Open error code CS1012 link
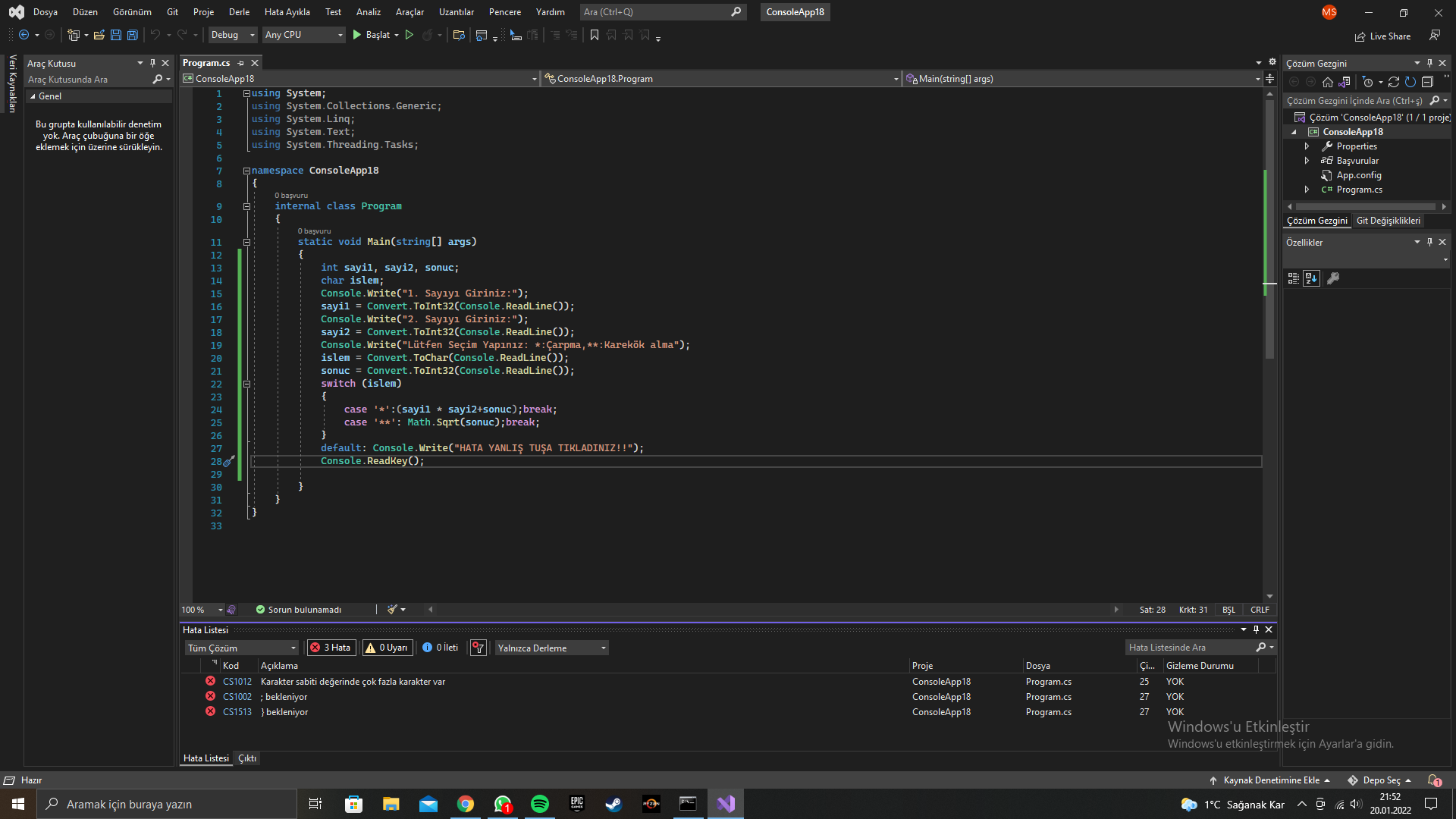The image size is (1456, 819). pyautogui.click(x=237, y=682)
